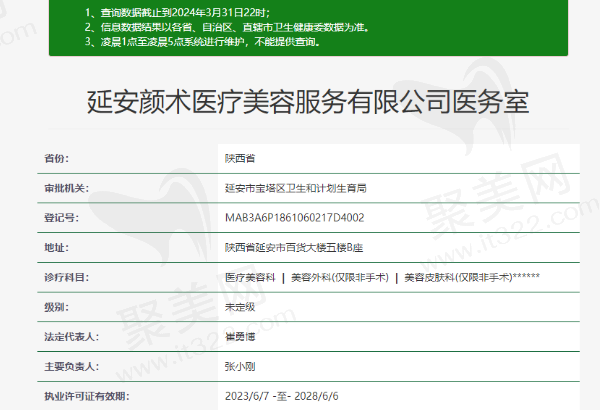Click the 省份 label
Screen dimensions: 600x410
[57, 158]
